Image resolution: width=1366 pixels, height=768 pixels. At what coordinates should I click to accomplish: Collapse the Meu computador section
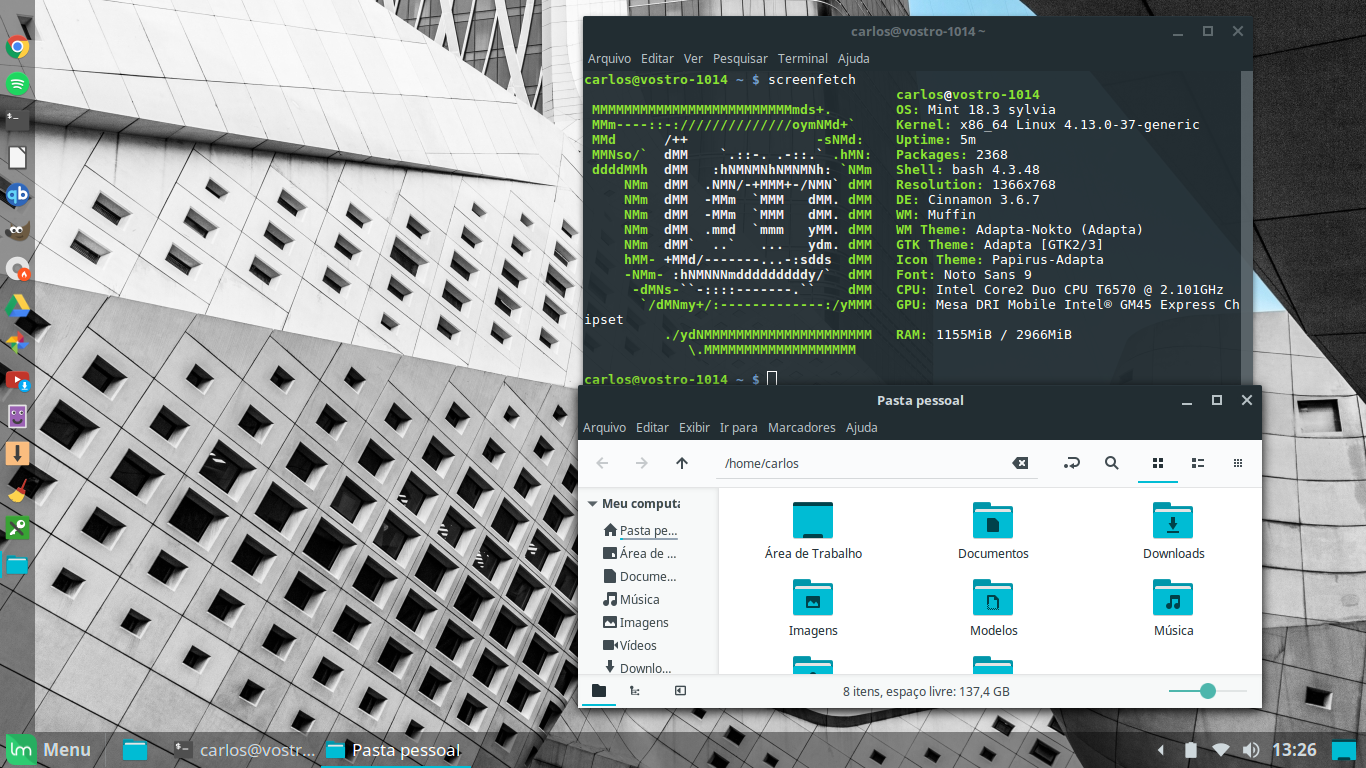tap(593, 504)
